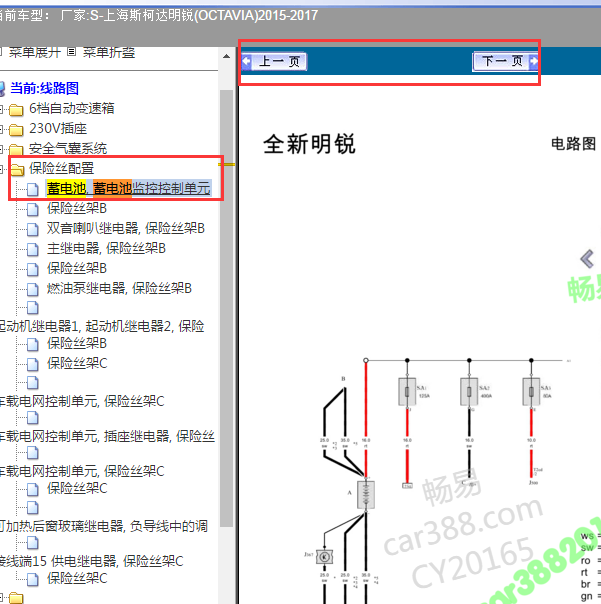Click the list icon before 菜单折叠
Screen dimensions: 601x604
(x=72, y=52)
